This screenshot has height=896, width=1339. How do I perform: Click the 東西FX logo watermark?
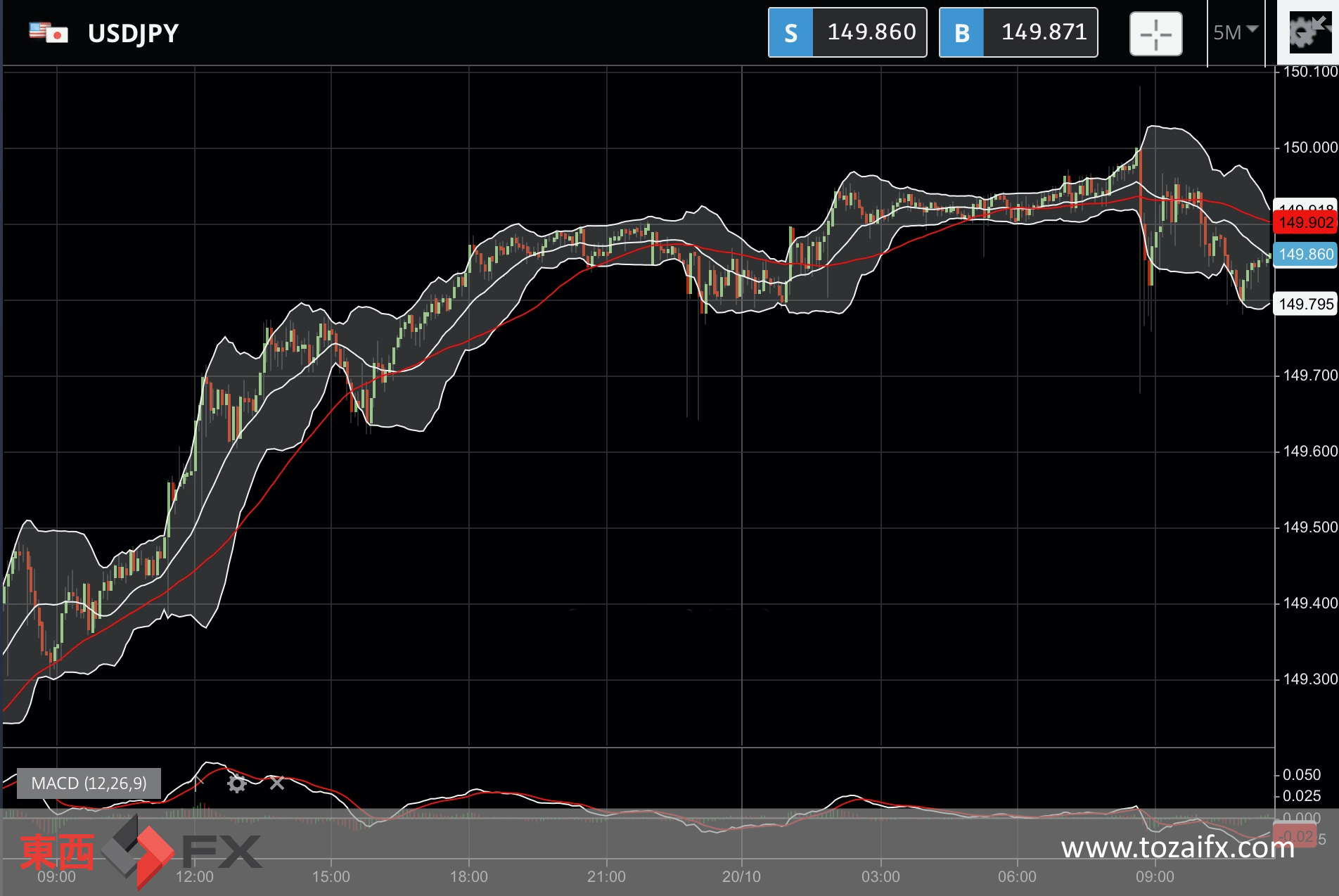pyautogui.click(x=141, y=851)
